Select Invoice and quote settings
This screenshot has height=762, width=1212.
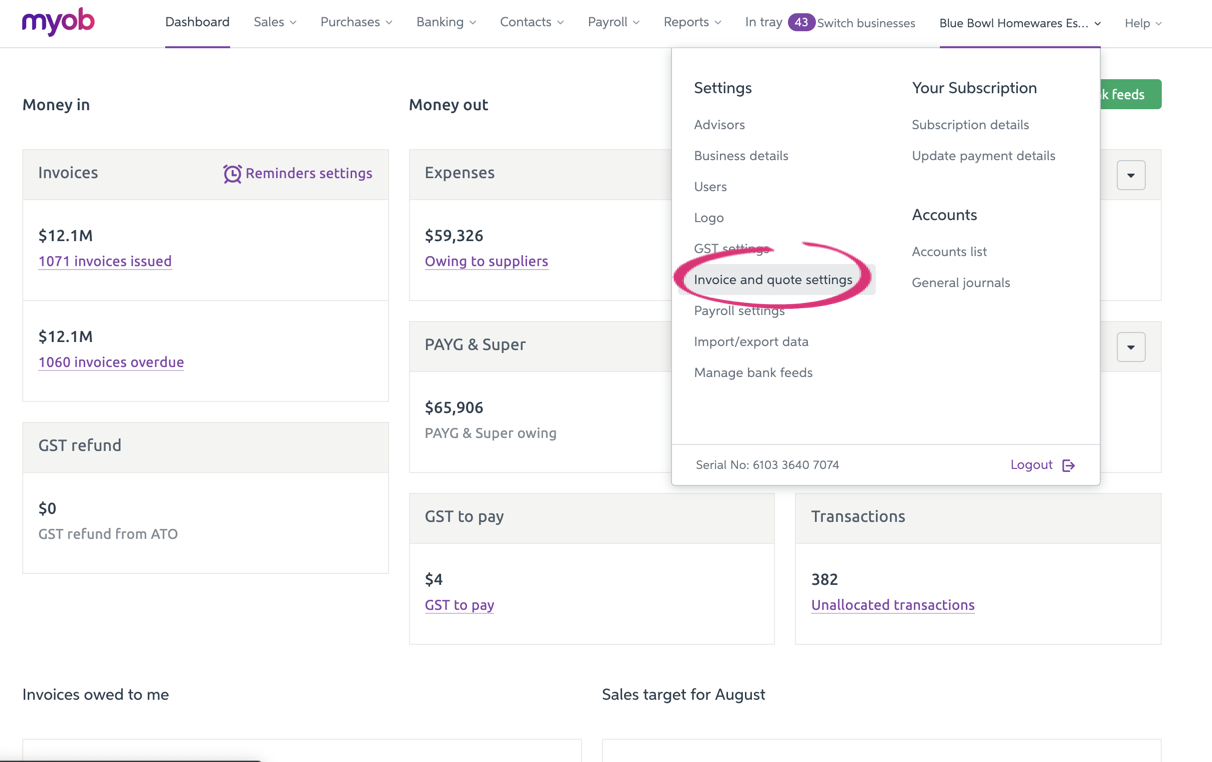(x=773, y=280)
